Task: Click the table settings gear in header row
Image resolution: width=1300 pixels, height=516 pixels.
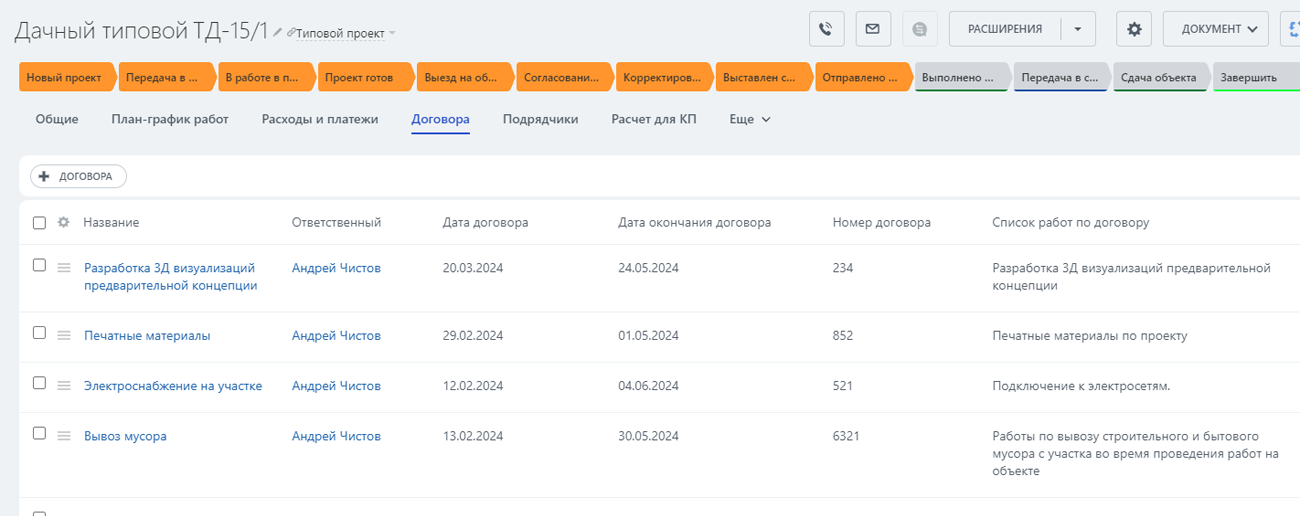Action: tap(63, 223)
